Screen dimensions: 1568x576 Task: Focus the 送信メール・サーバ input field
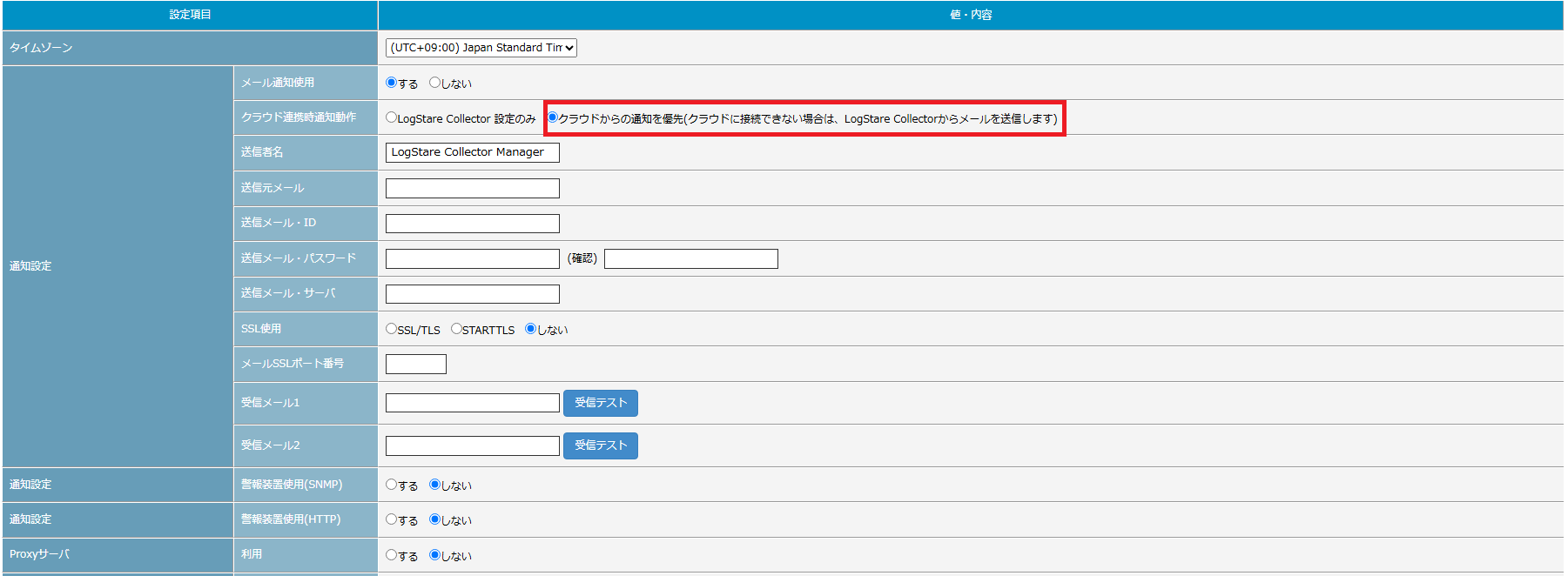click(x=473, y=294)
